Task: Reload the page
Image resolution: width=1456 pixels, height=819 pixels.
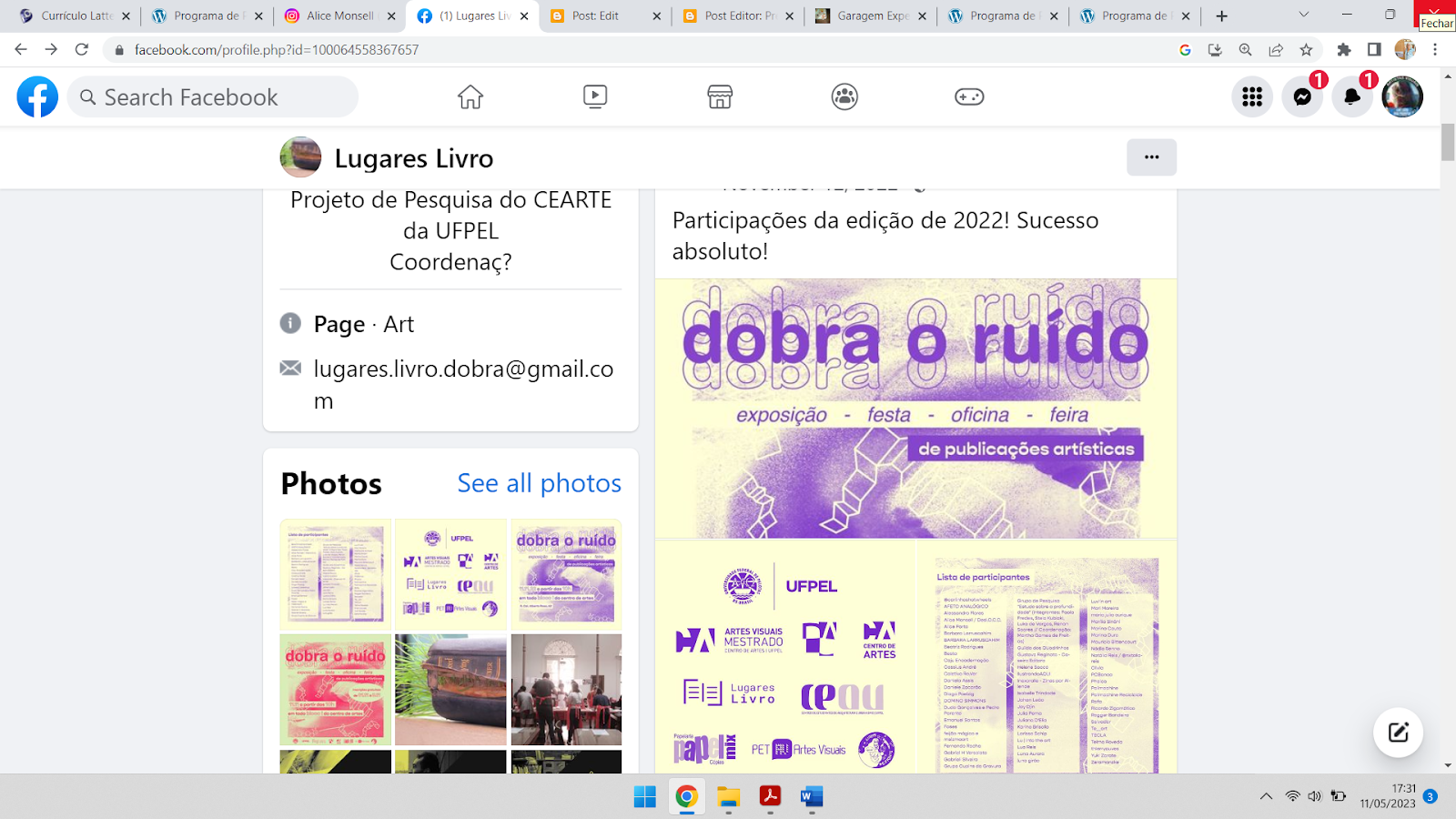Action: (82, 49)
